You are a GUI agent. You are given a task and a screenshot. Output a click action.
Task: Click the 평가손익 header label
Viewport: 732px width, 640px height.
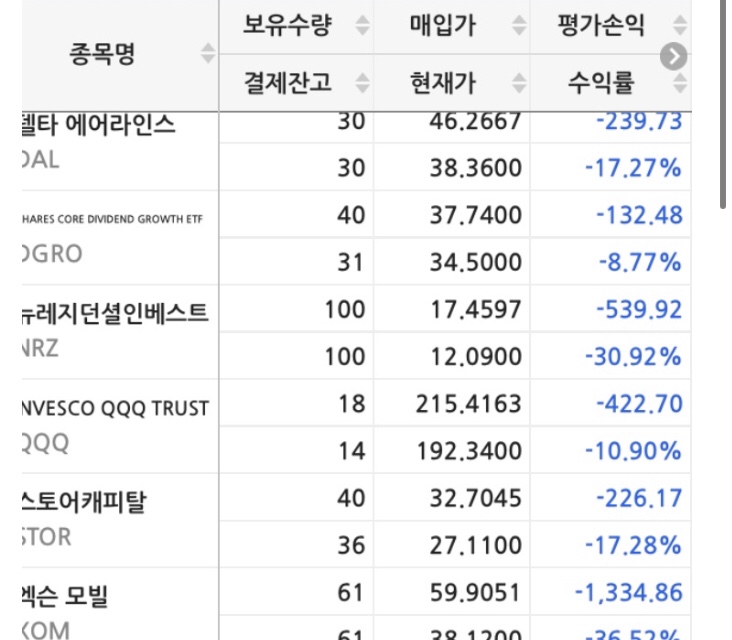601,25
